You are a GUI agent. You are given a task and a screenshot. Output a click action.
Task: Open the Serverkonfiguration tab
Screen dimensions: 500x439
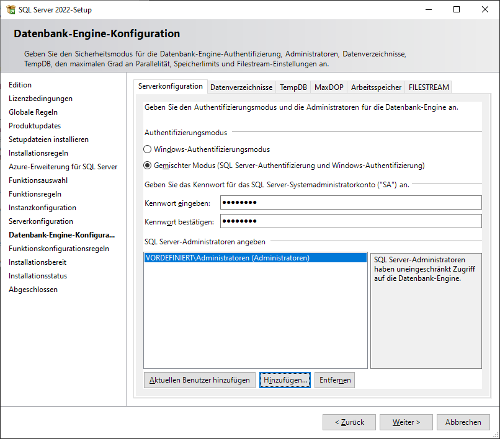(170, 86)
